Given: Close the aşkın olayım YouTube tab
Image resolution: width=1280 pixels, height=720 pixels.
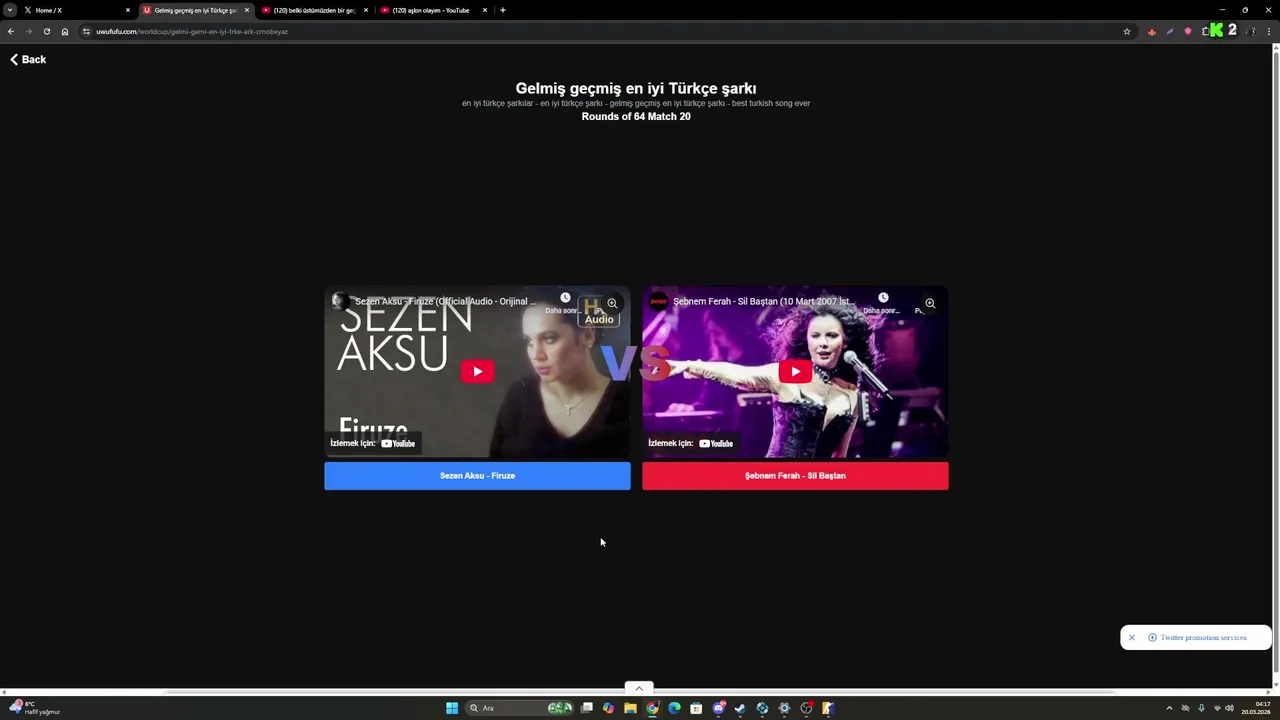Looking at the screenshot, I should (485, 10).
